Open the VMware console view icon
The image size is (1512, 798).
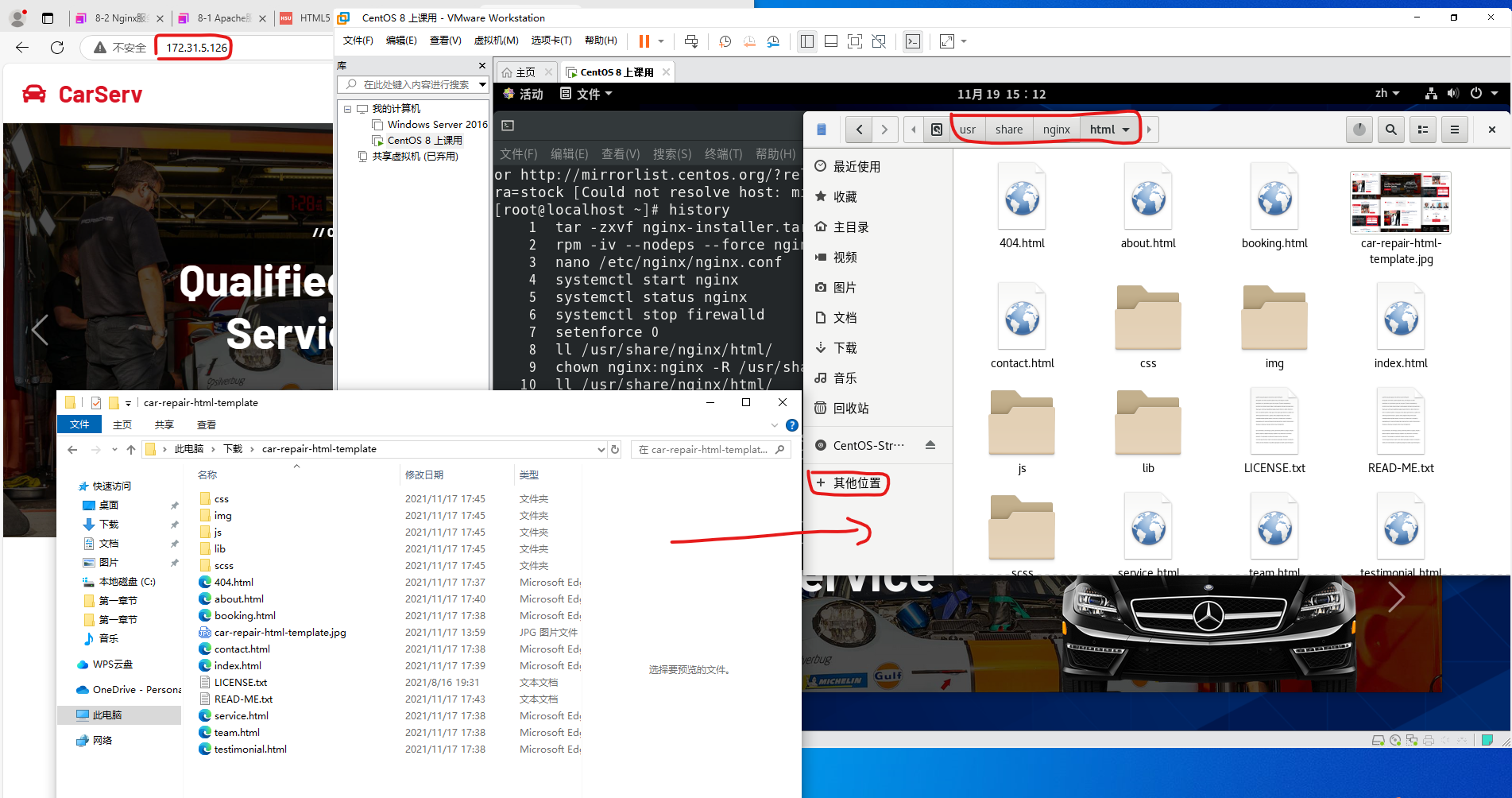tap(913, 41)
